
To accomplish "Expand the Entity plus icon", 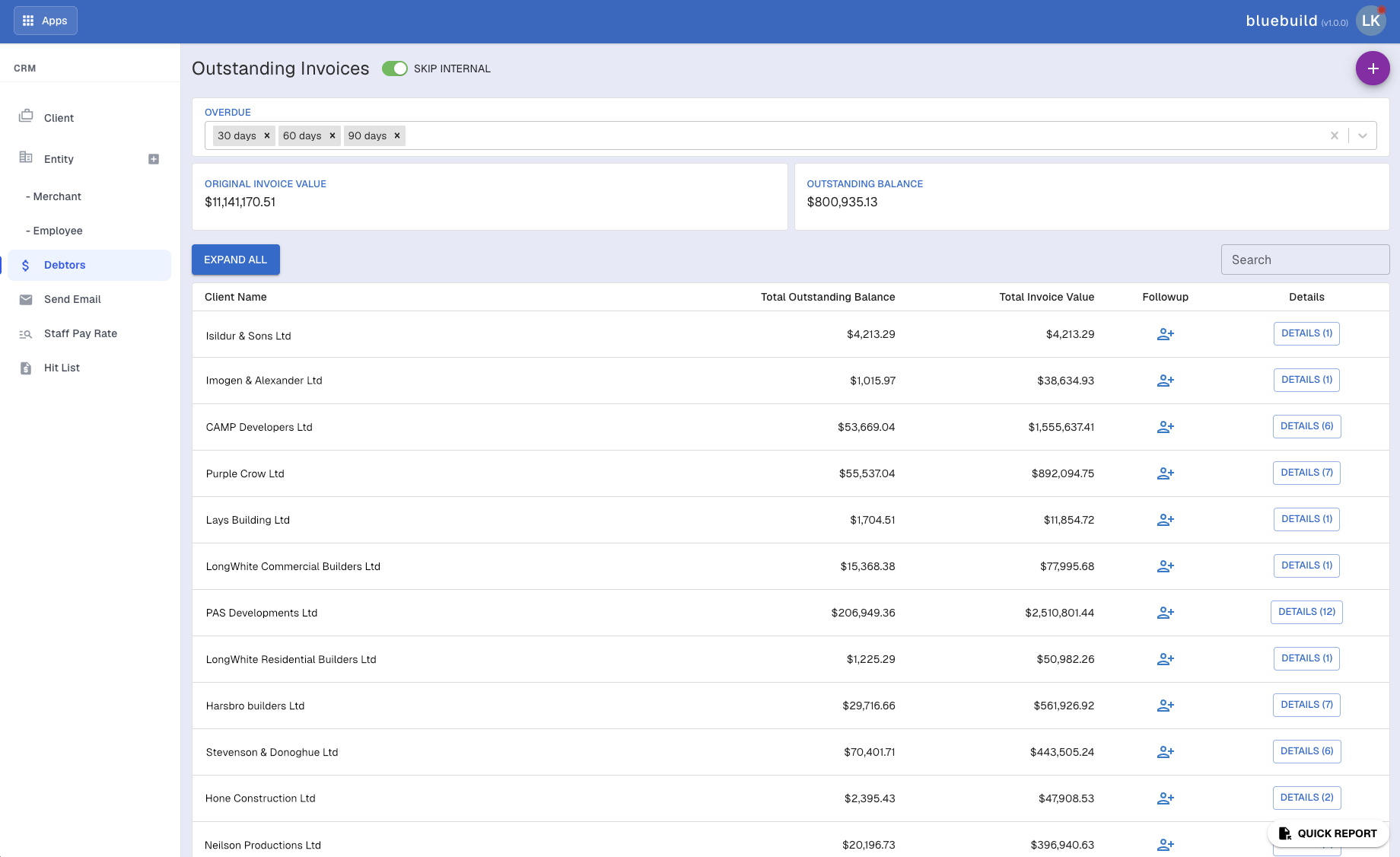I will [154, 159].
